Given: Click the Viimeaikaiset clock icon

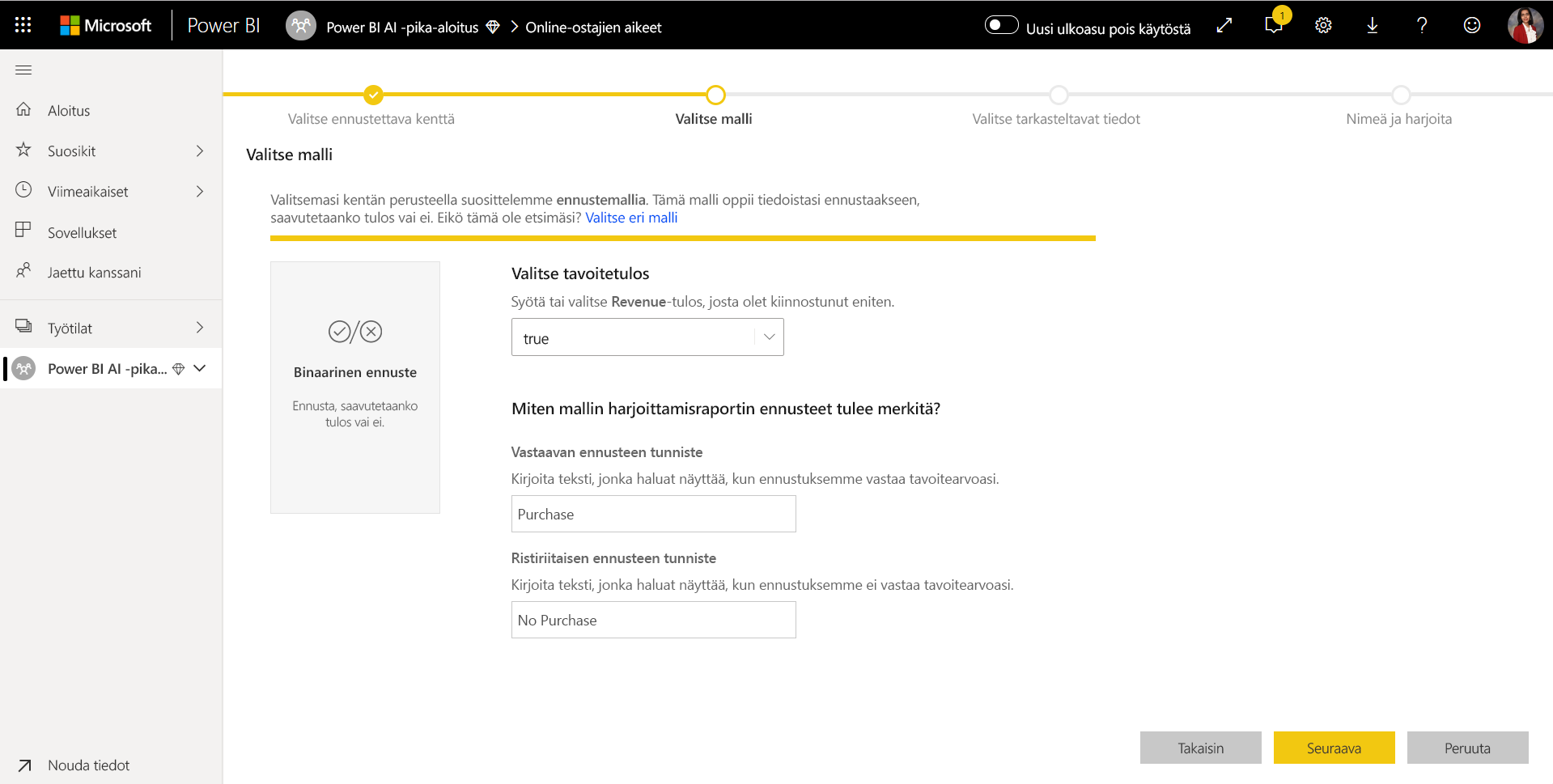Looking at the screenshot, I should [x=23, y=190].
